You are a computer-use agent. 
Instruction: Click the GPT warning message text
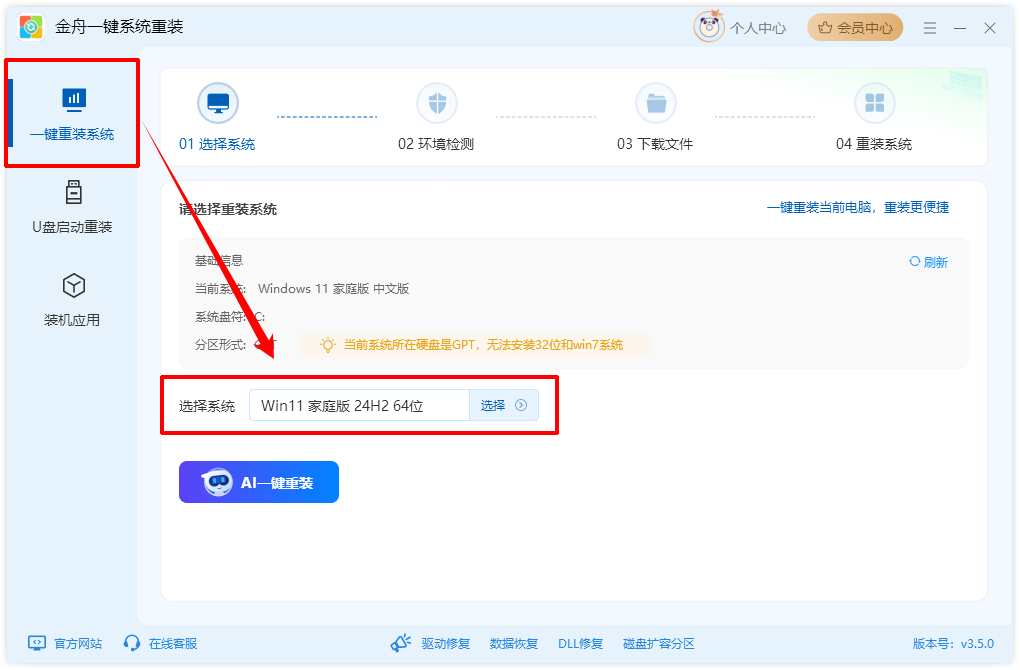point(483,345)
